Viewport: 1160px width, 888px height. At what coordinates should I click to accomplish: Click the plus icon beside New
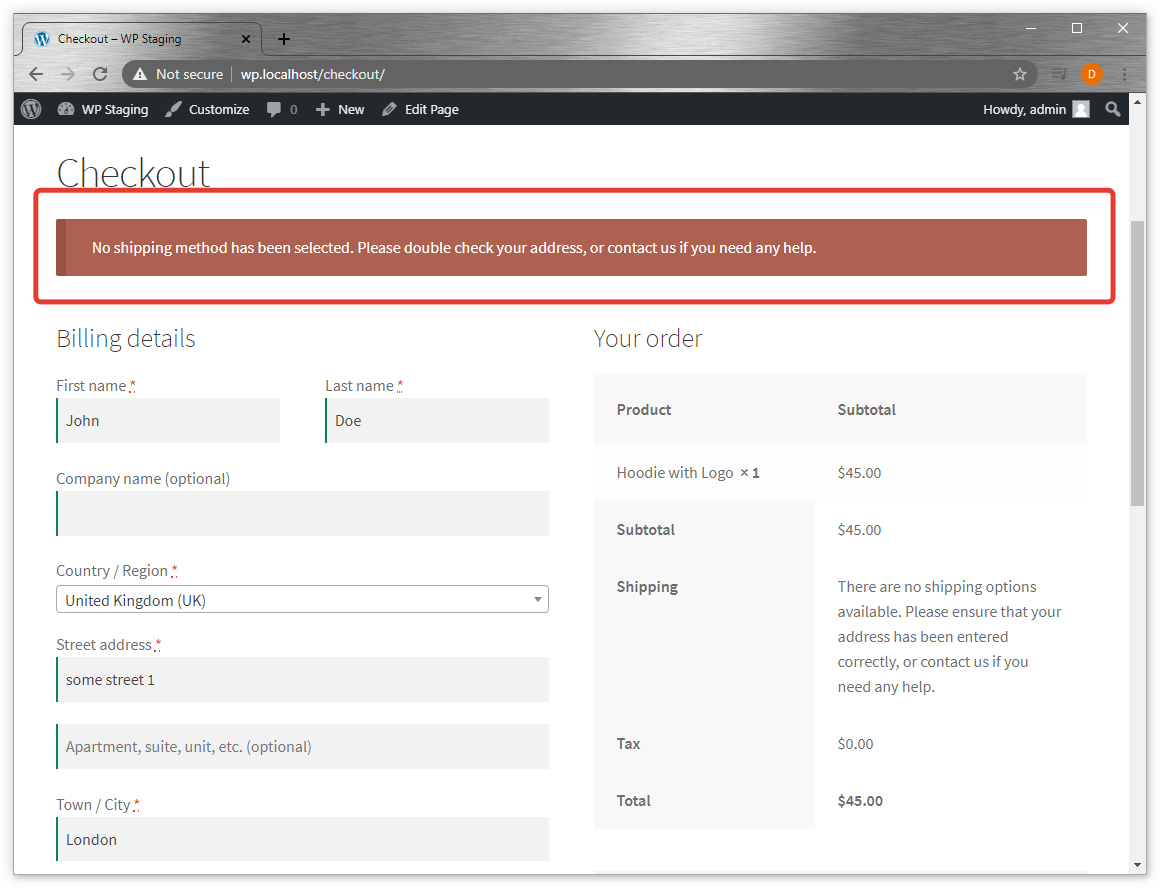point(323,110)
